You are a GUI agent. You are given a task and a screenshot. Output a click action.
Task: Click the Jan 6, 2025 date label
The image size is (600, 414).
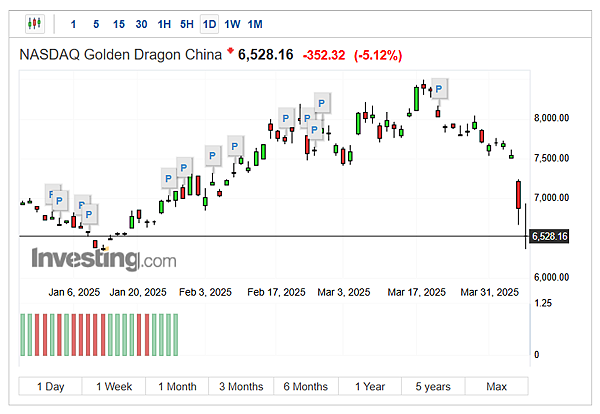pos(74,292)
